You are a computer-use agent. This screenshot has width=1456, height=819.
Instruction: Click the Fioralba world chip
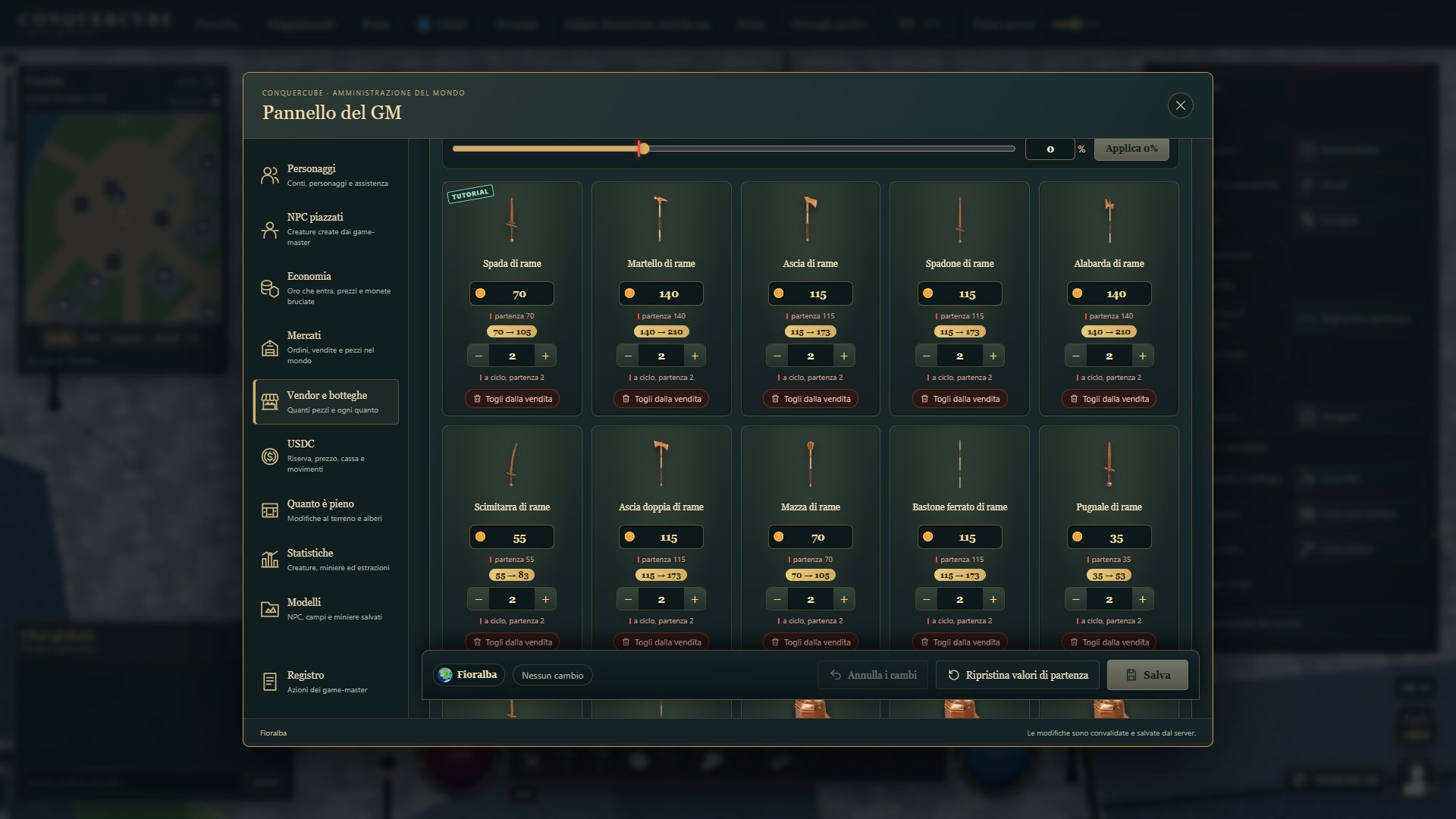click(469, 675)
